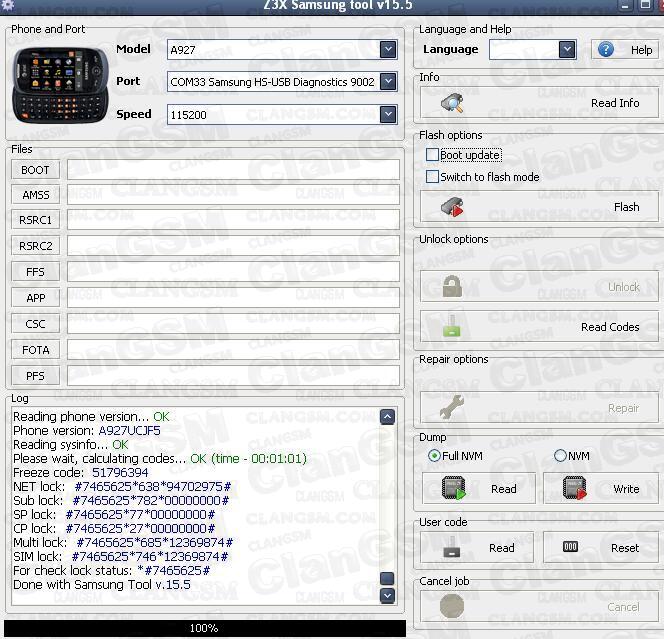Open the Port dropdown arrow

(388, 81)
